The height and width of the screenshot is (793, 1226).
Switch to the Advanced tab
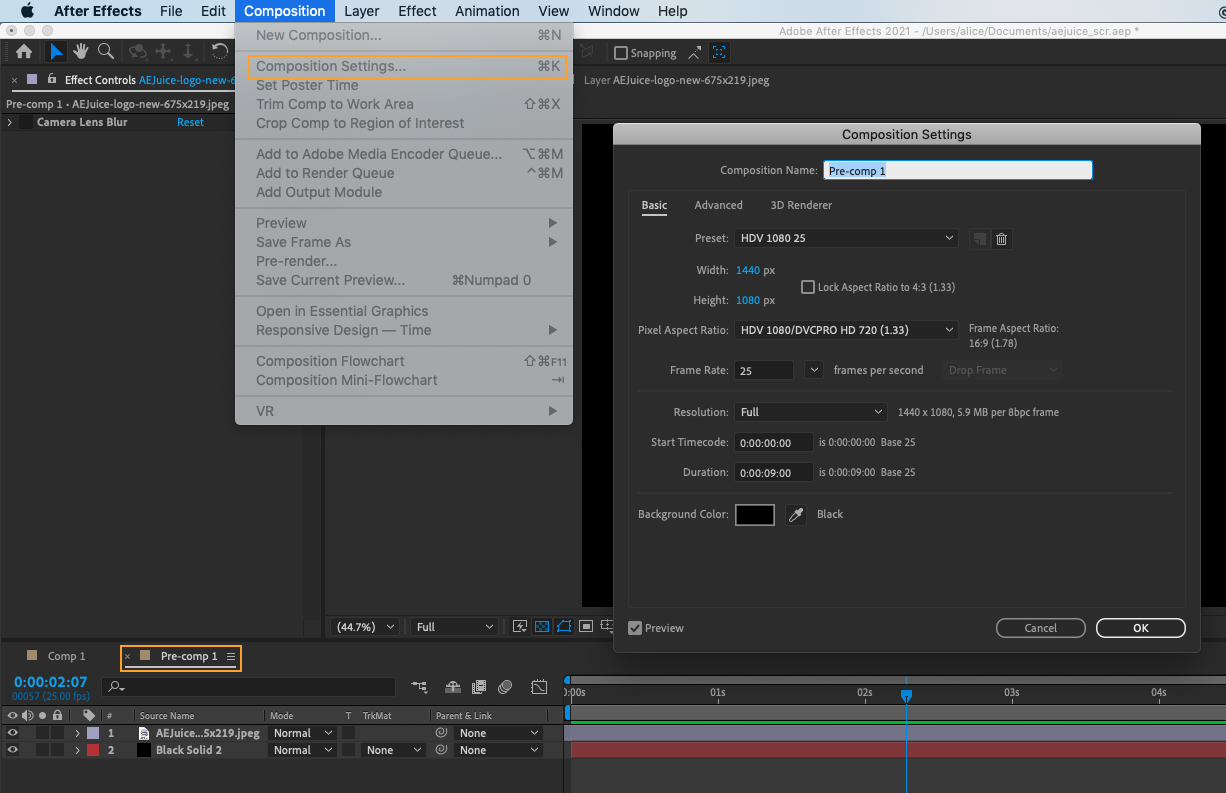coord(718,205)
